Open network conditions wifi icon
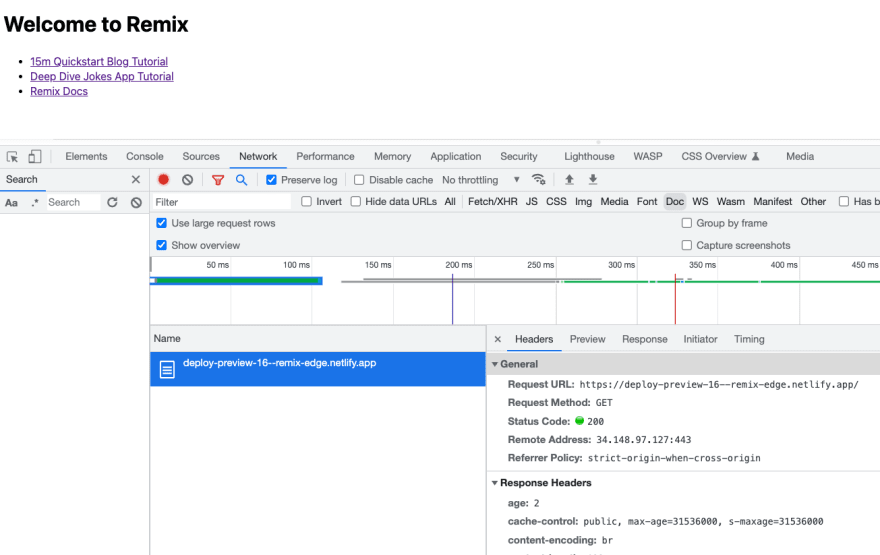Image resolution: width=880 pixels, height=555 pixels. (539, 180)
